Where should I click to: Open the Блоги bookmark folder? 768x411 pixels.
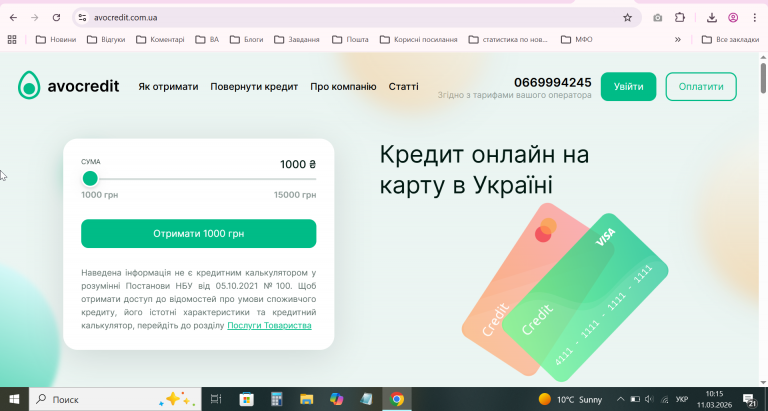246,40
